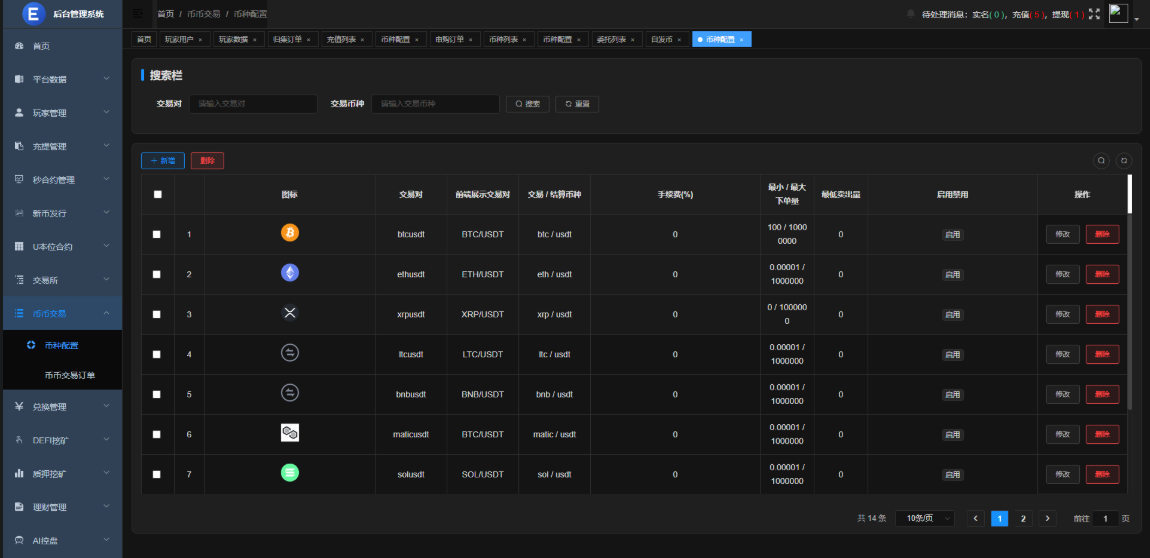
Task: Click 修改 for the ethusdt row
Action: [1062, 274]
